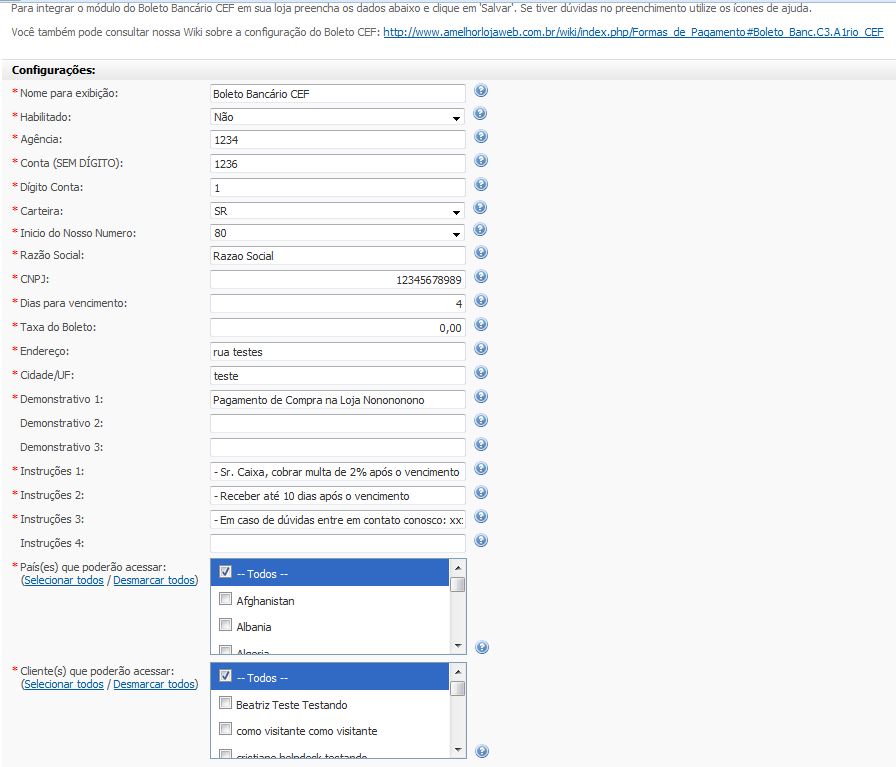The height and width of the screenshot is (767, 896).
Task: Expand the Carteira dropdown
Action: point(337,211)
